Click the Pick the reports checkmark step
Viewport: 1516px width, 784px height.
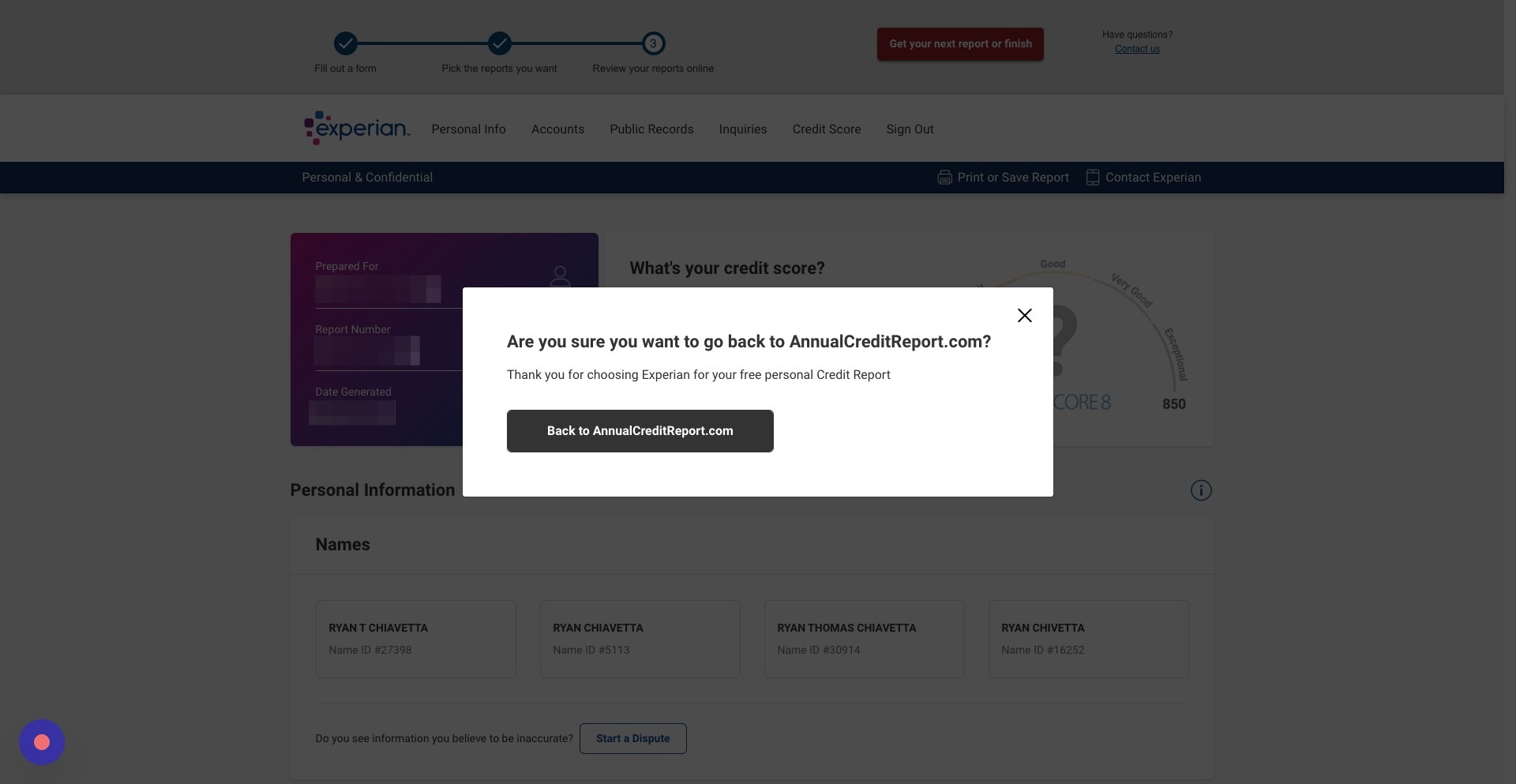point(499,43)
